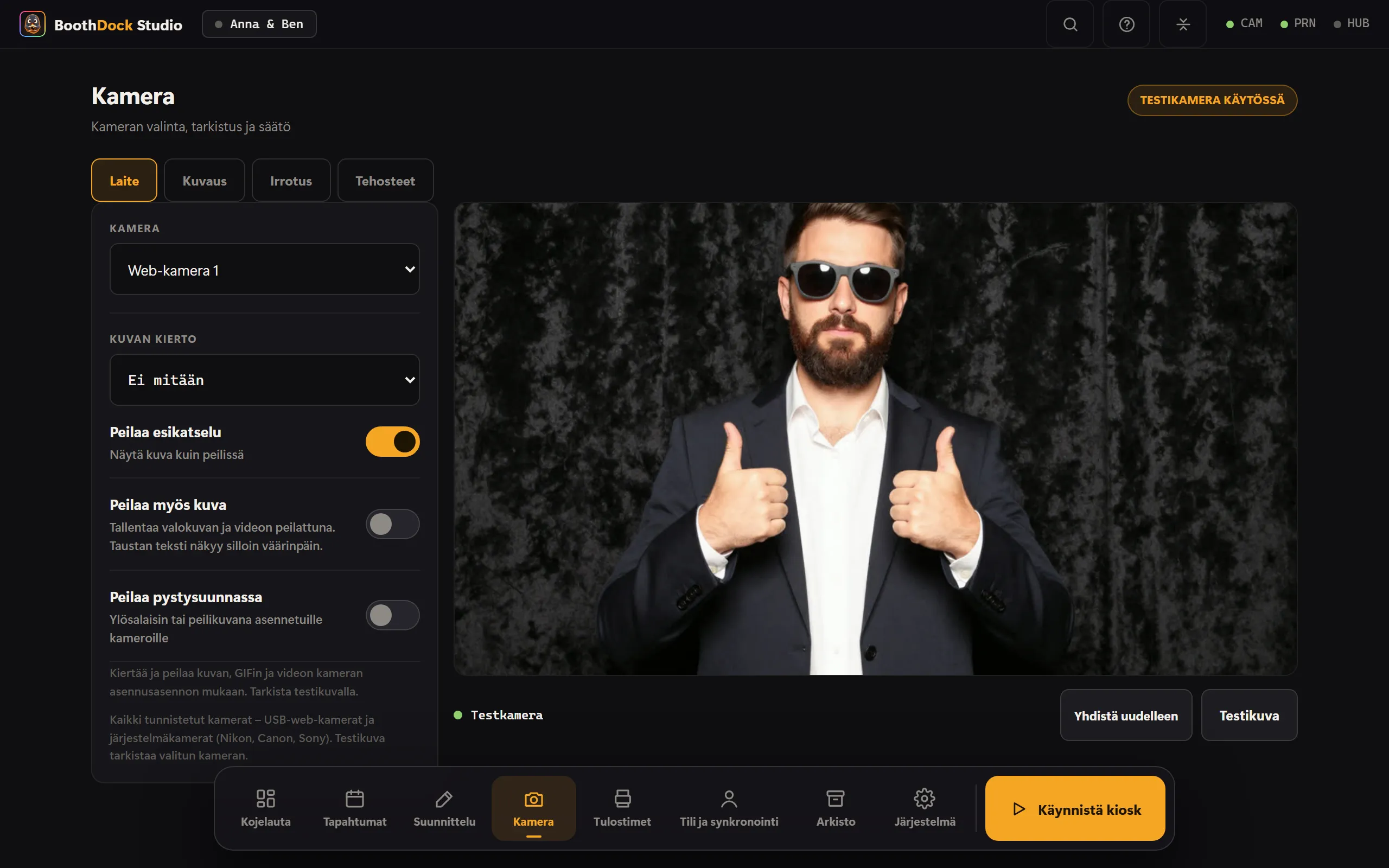Click the Käynnistä kiosk button
This screenshot has height=868, width=1389.
click(1075, 808)
